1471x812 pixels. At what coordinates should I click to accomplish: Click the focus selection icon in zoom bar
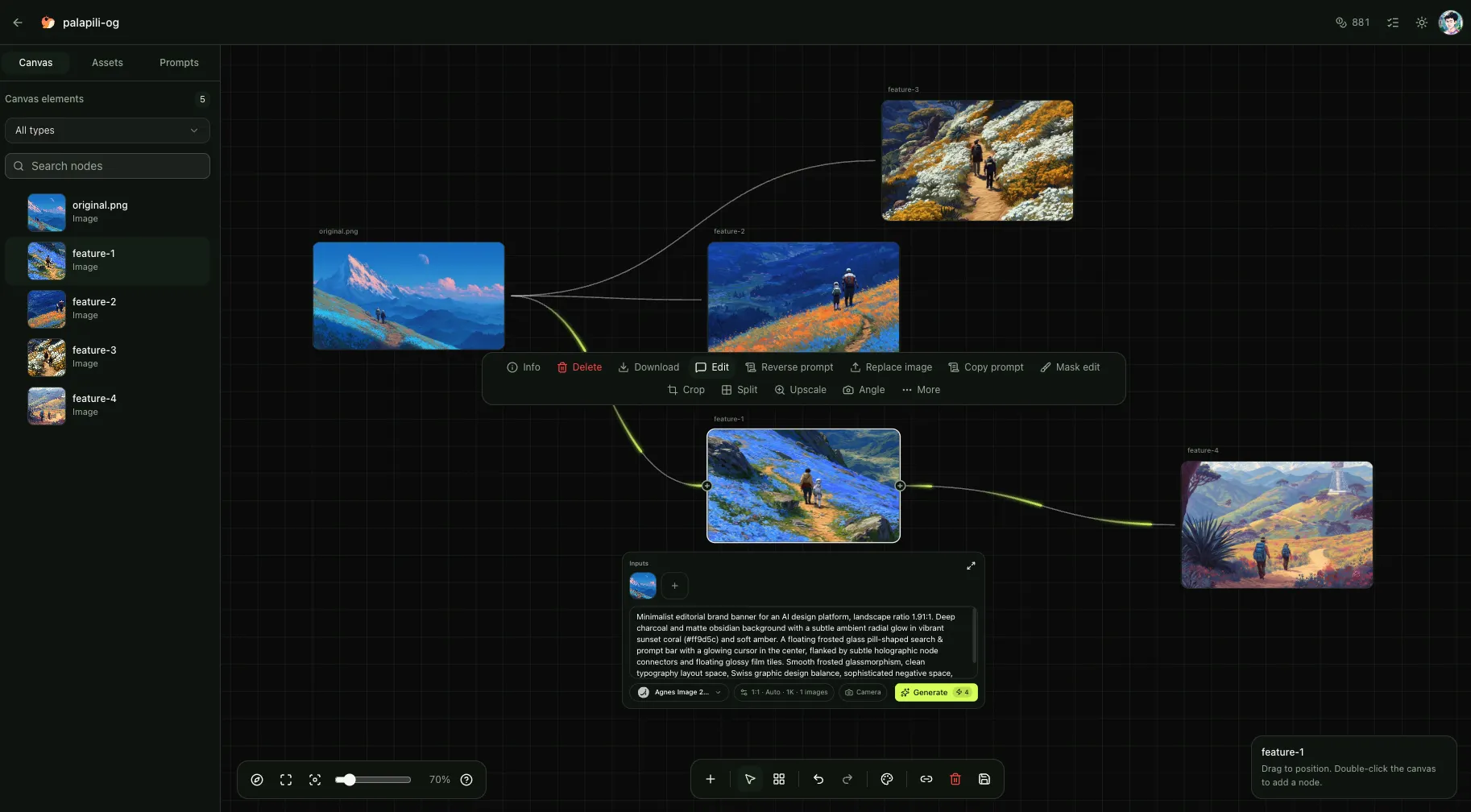click(x=315, y=780)
